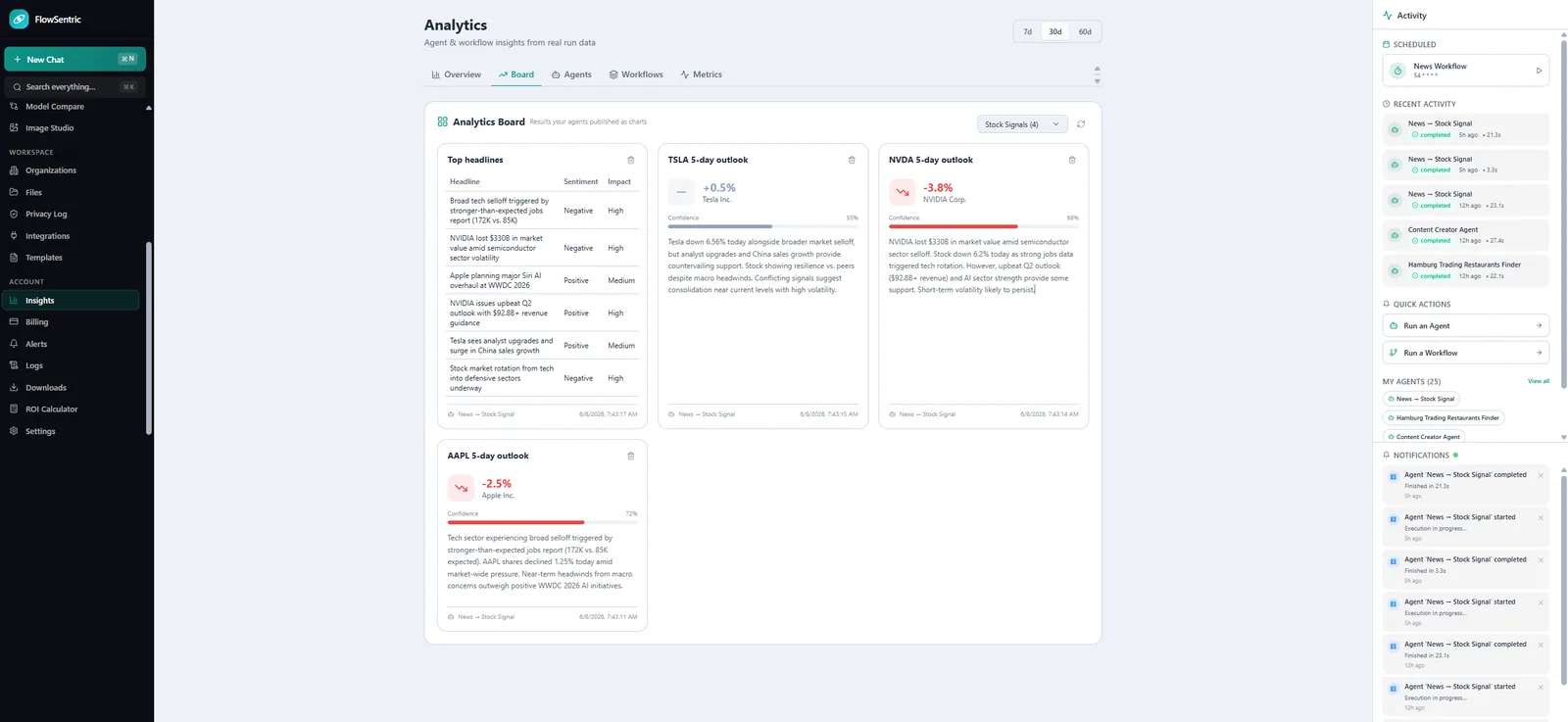Open the Content Creator Agent activity entry

click(1465, 235)
